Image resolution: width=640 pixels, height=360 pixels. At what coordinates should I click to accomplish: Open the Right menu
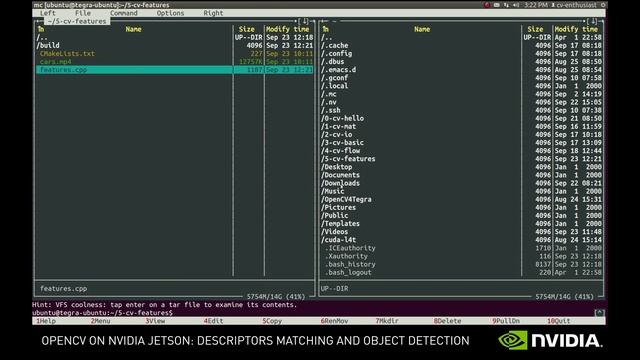point(213,13)
